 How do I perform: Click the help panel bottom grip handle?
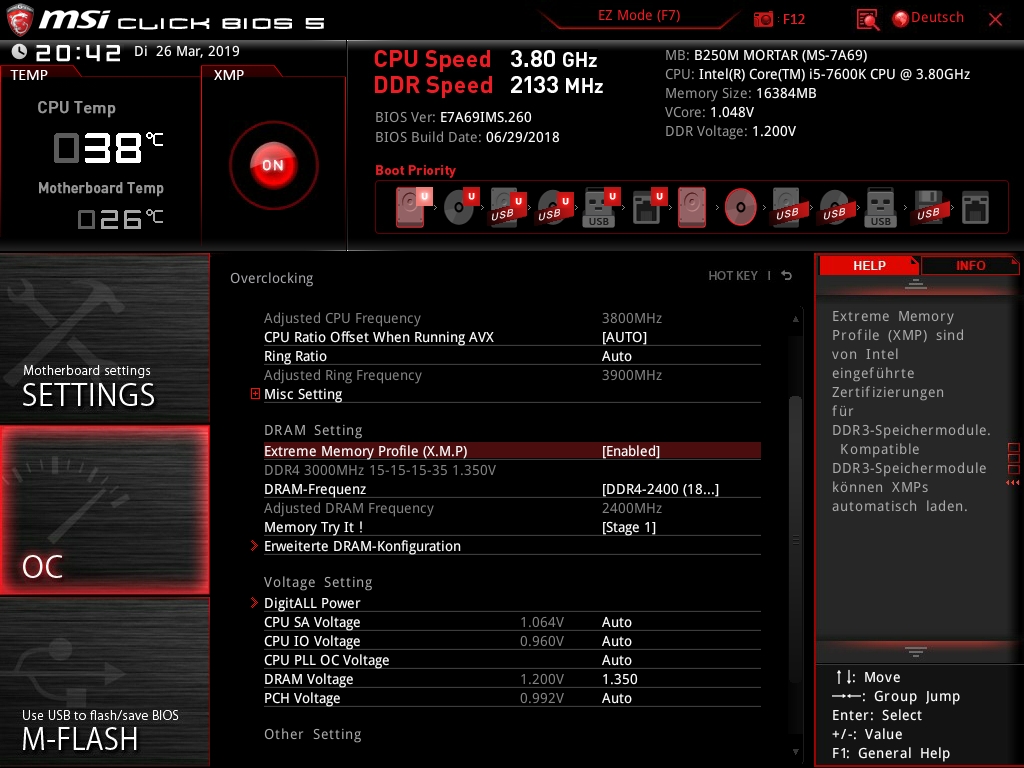pyautogui.click(x=916, y=651)
